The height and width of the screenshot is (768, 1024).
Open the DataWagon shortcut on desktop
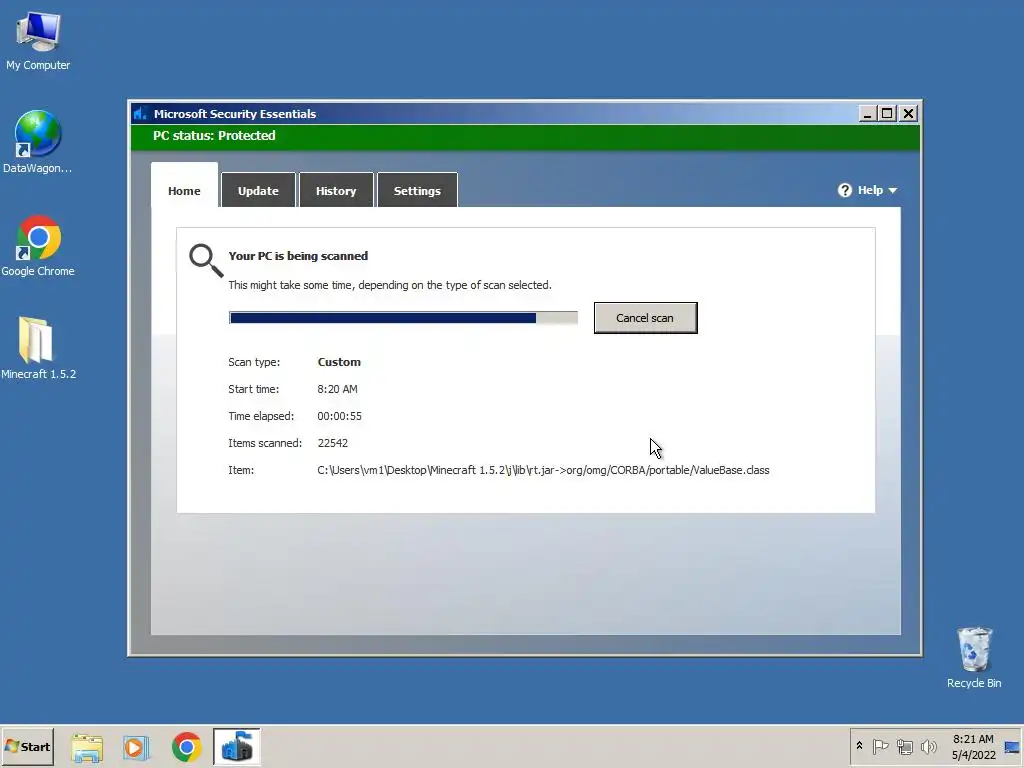[37, 142]
